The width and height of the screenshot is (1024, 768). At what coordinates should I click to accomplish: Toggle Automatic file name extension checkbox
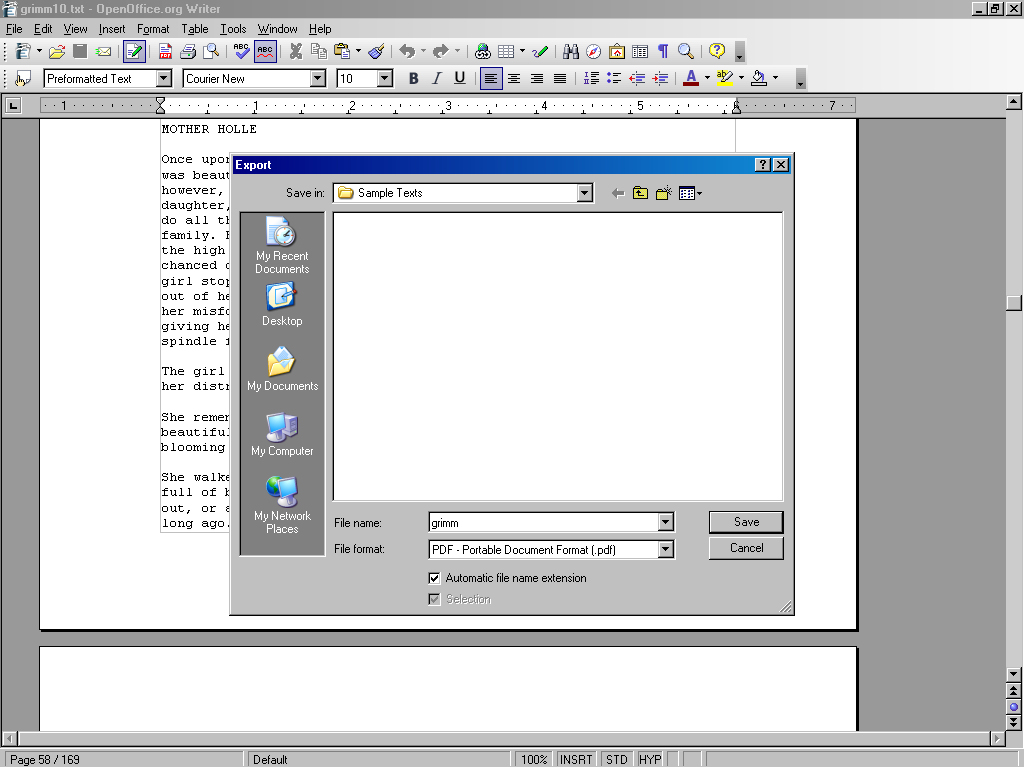434,578
